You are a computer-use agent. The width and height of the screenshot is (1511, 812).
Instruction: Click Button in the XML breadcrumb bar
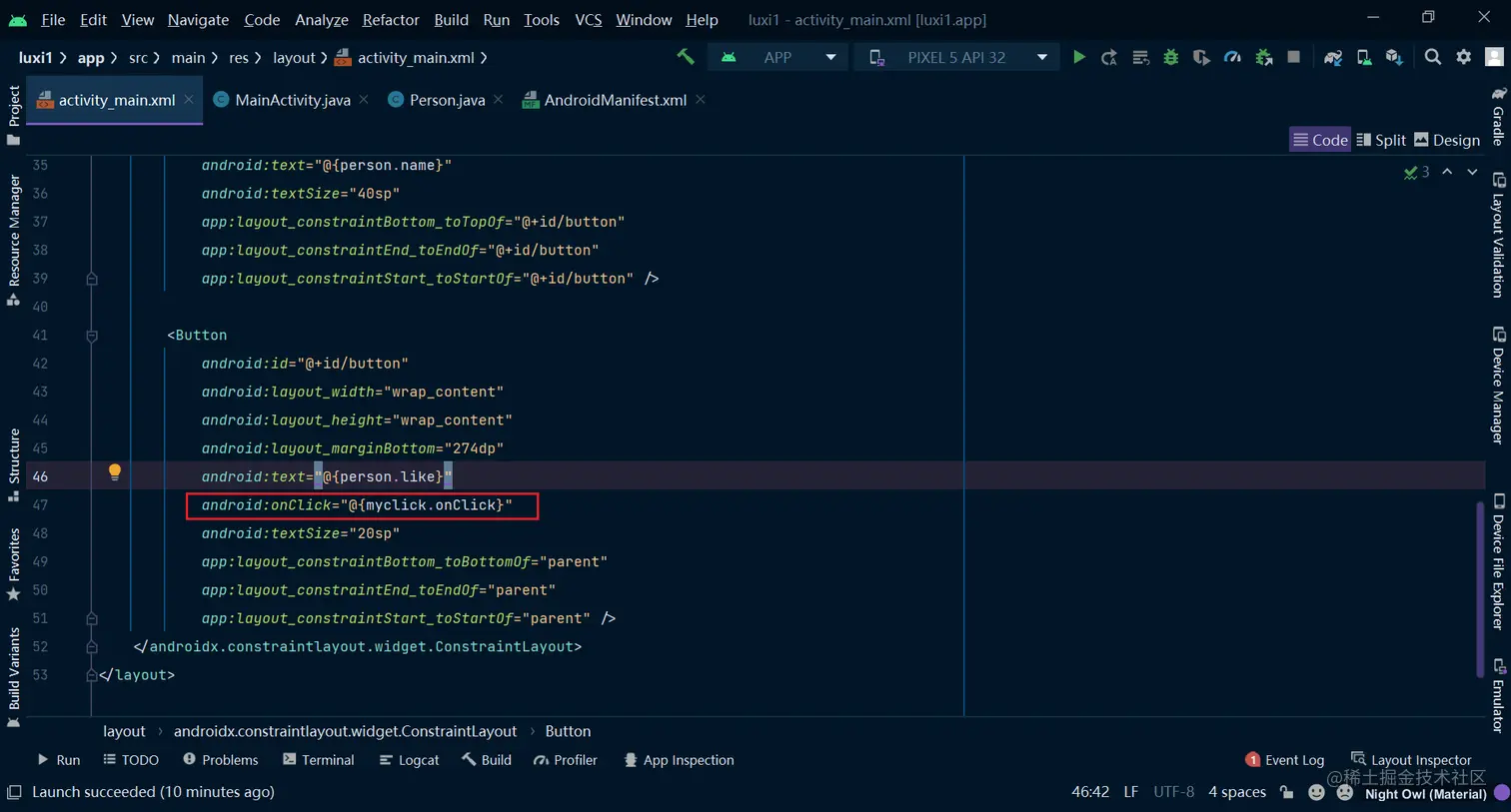[x=568, y=731]
